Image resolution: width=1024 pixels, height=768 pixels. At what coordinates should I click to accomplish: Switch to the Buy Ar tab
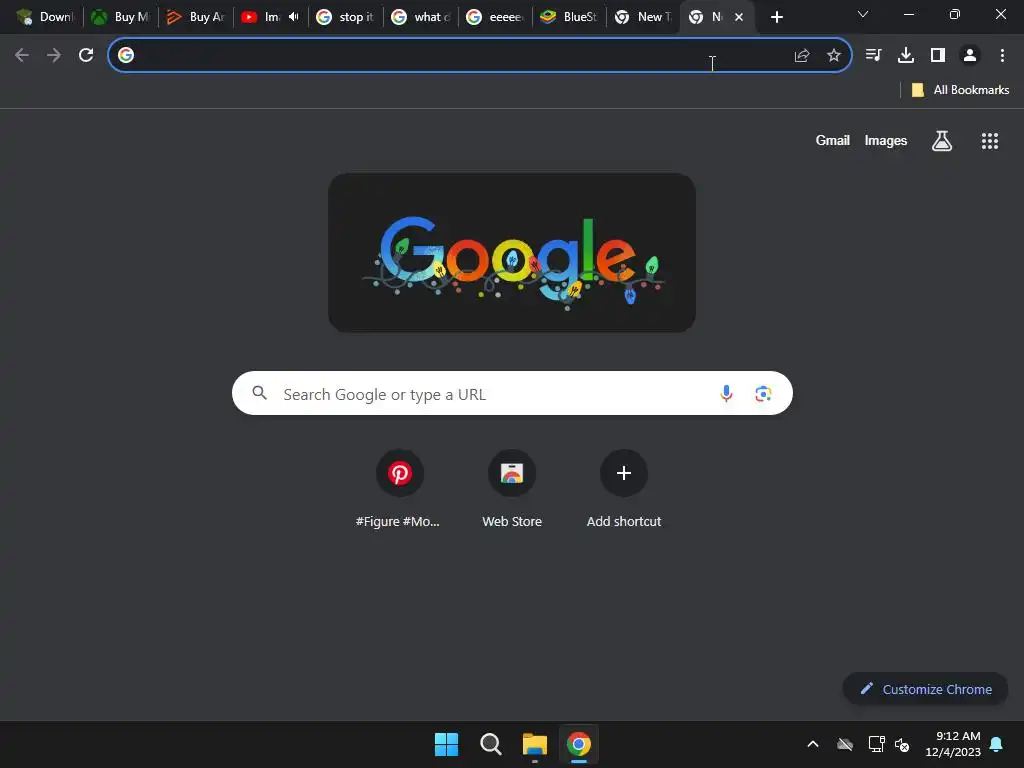point(195,17)
